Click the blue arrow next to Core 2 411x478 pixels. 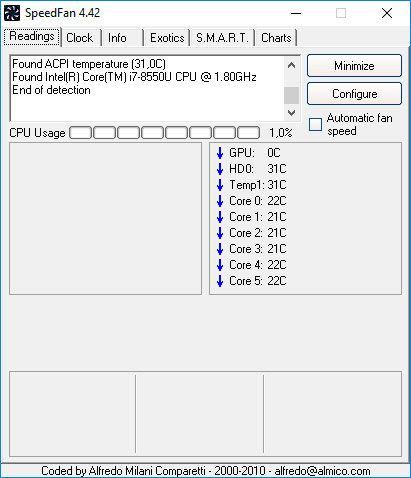(x=220, y=233)
